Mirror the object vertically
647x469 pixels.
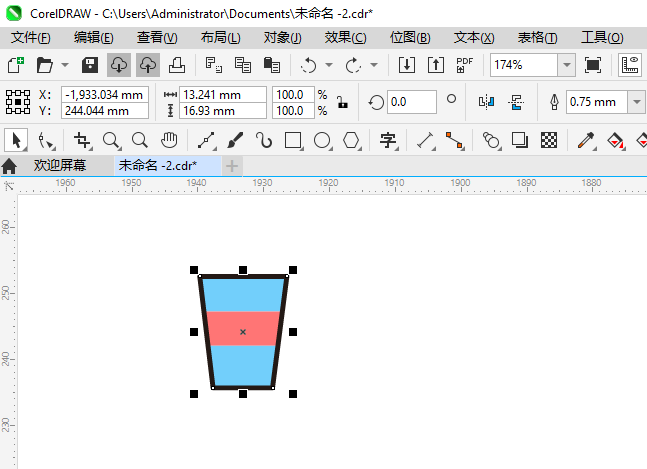tap(516, 101)
